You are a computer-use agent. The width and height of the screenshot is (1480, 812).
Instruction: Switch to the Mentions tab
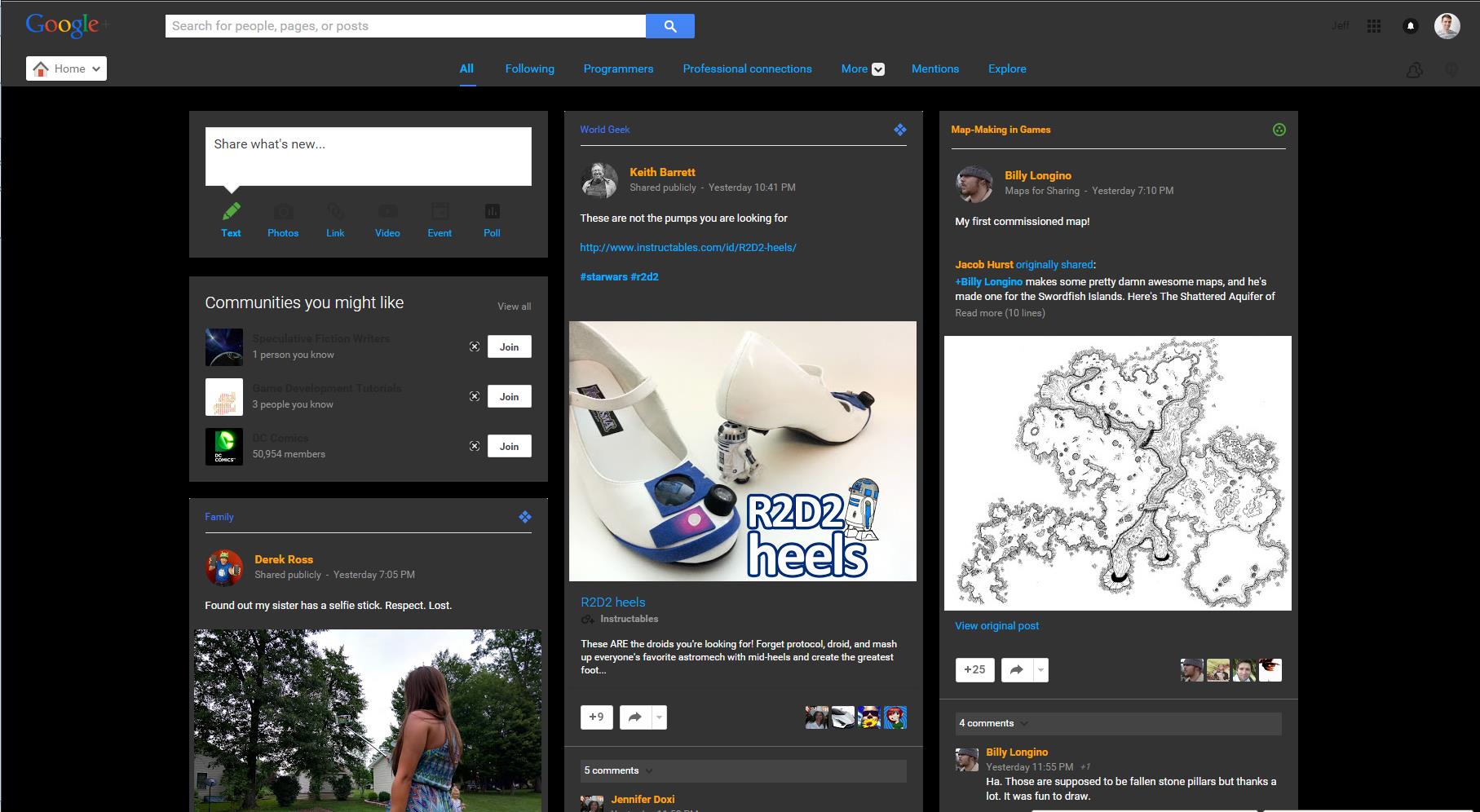coord(935,69)
